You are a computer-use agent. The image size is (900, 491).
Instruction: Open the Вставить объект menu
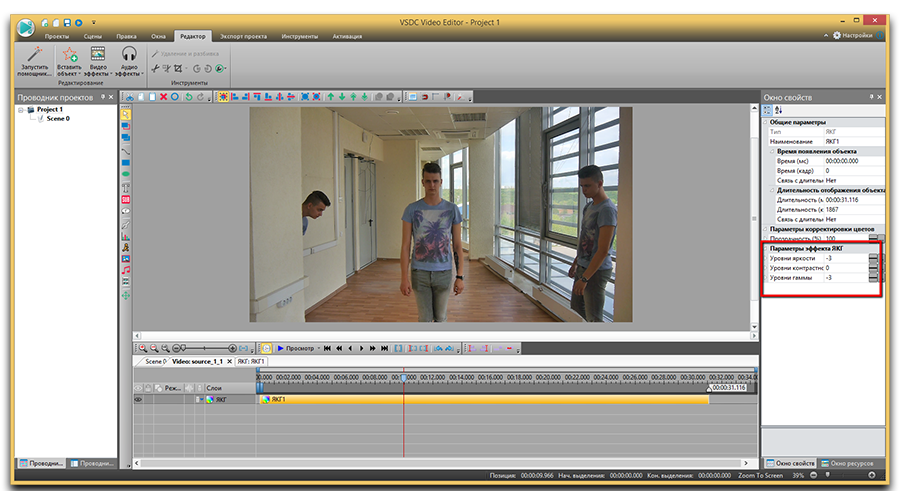point(69,61)
